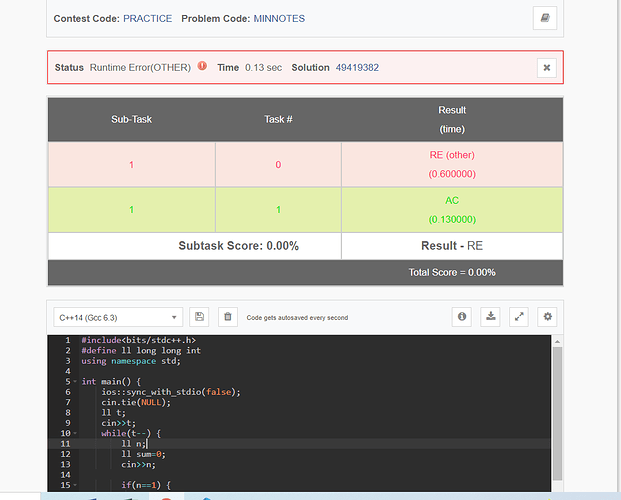Image resolution: width=621 pixels, height=500 pixels.
Task: Click the book icon beside Problem Code
Action: click(x=545, y=18)
